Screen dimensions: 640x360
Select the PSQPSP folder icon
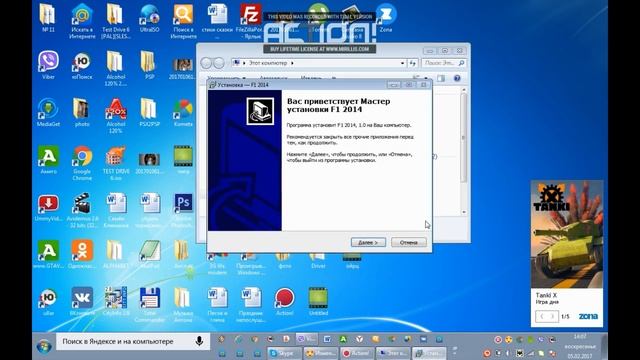(x=149, y=112)
